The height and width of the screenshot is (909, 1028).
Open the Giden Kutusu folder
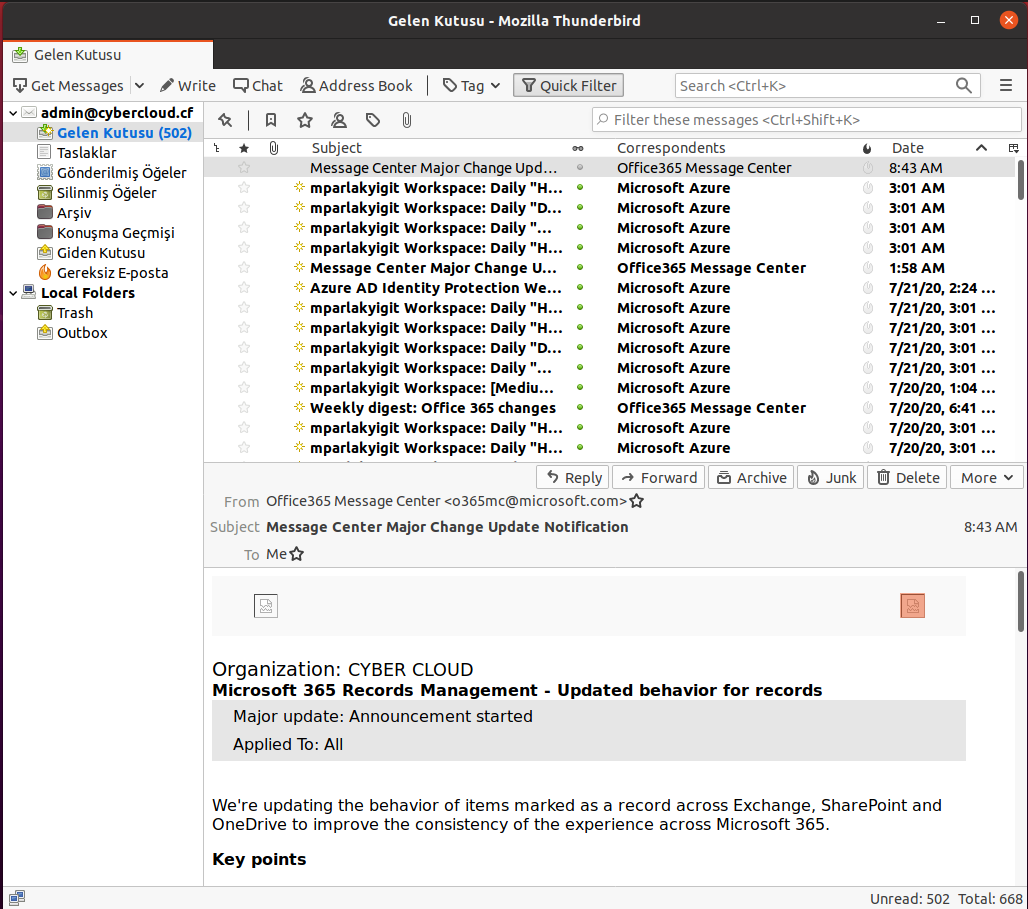pyautogui.click(x=101, y=253)
